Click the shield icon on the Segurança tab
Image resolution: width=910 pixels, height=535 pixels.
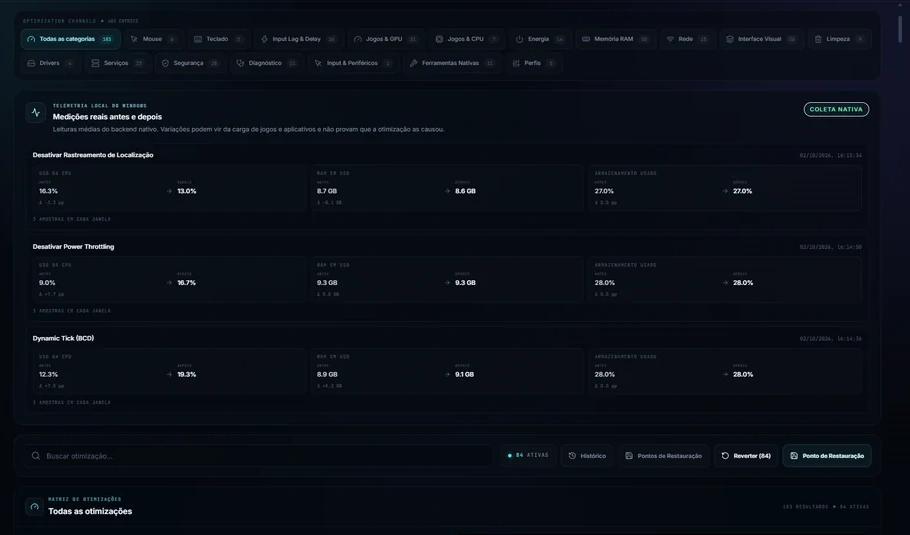pyautogui.click(x=165, y=63)
